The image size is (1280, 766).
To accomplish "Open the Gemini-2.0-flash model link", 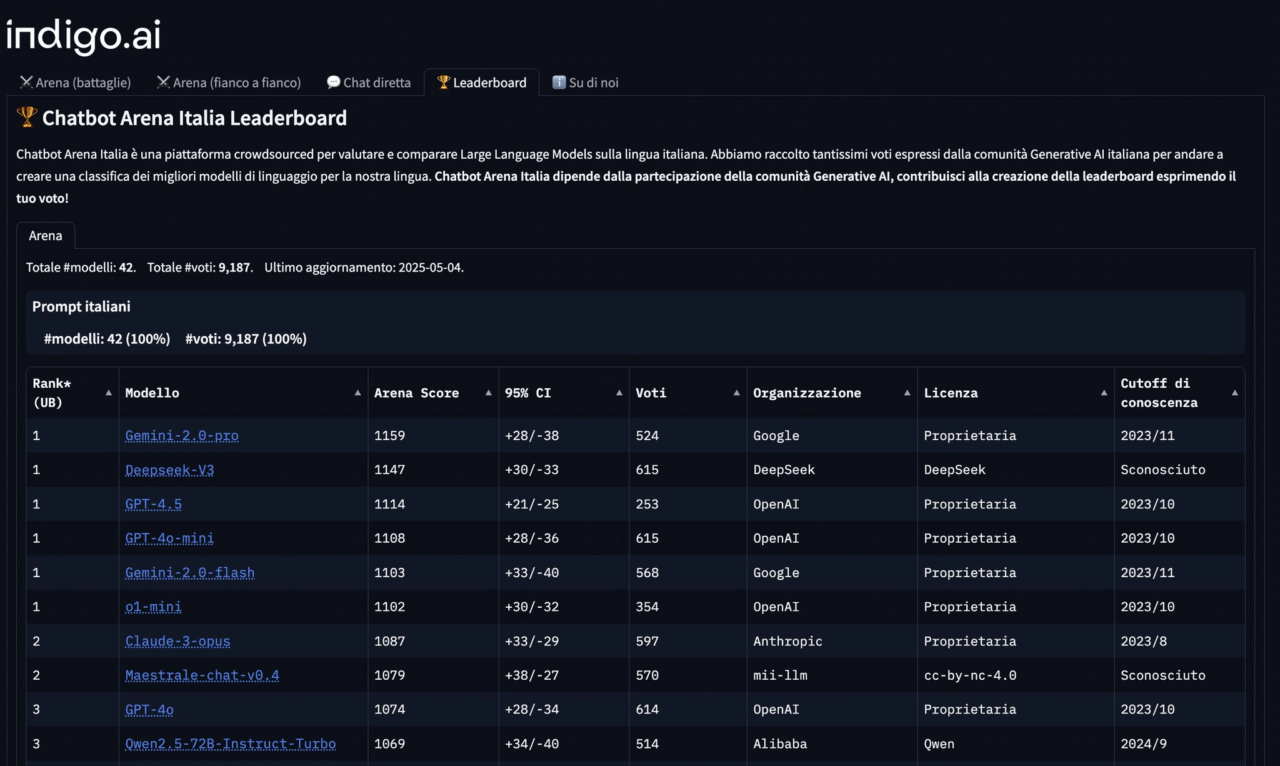I will tap(190, 573).
